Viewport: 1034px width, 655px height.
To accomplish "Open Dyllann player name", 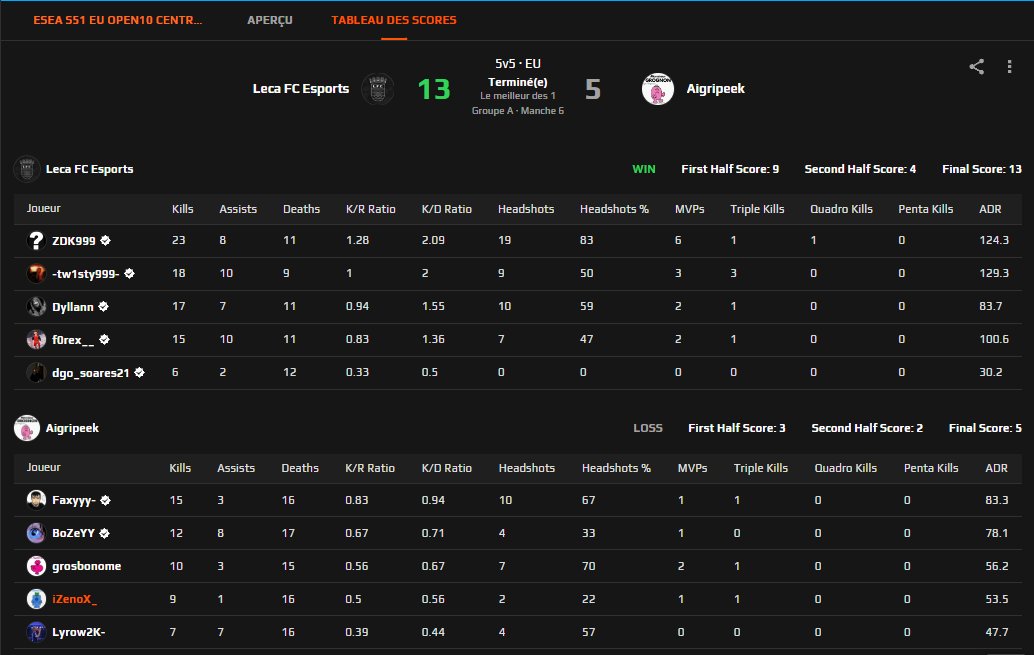I will (x=73, y=307).
